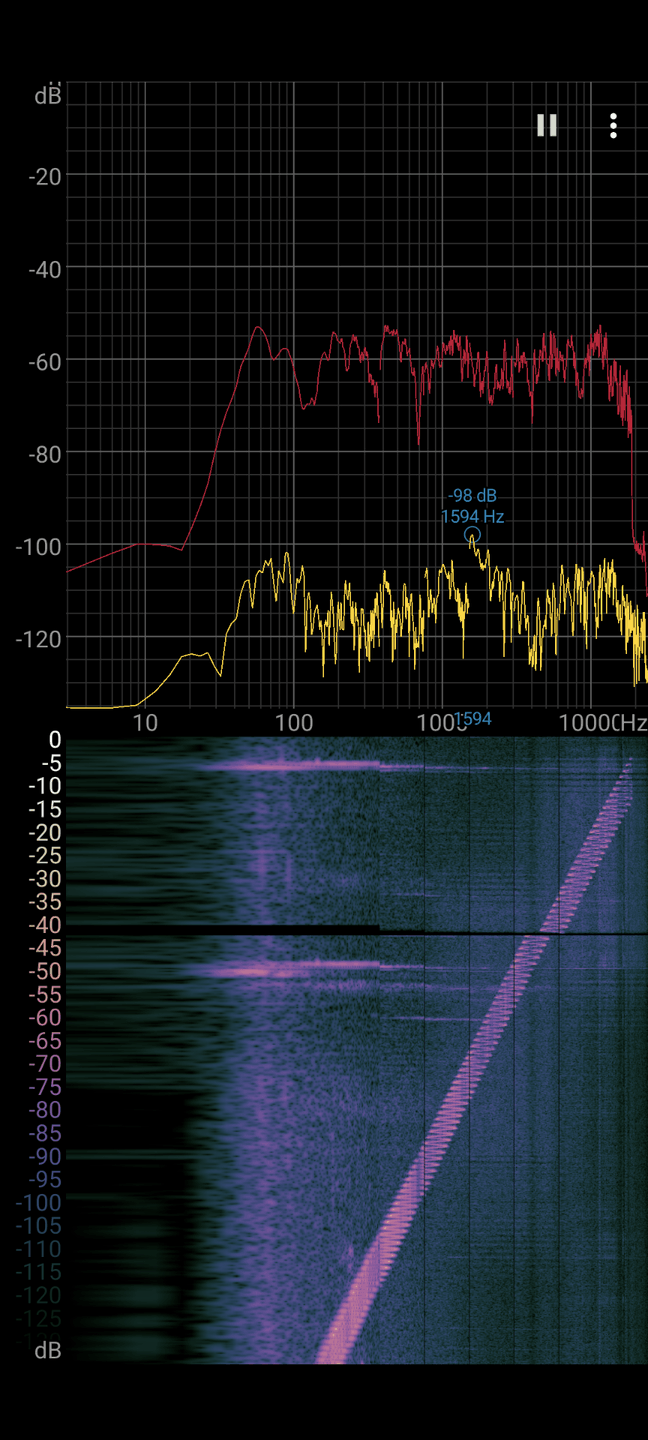This screenshot has width=648, height=1440.
Task: Tap the 0 label on the spectrogram color scale
Action: (54, 740)
